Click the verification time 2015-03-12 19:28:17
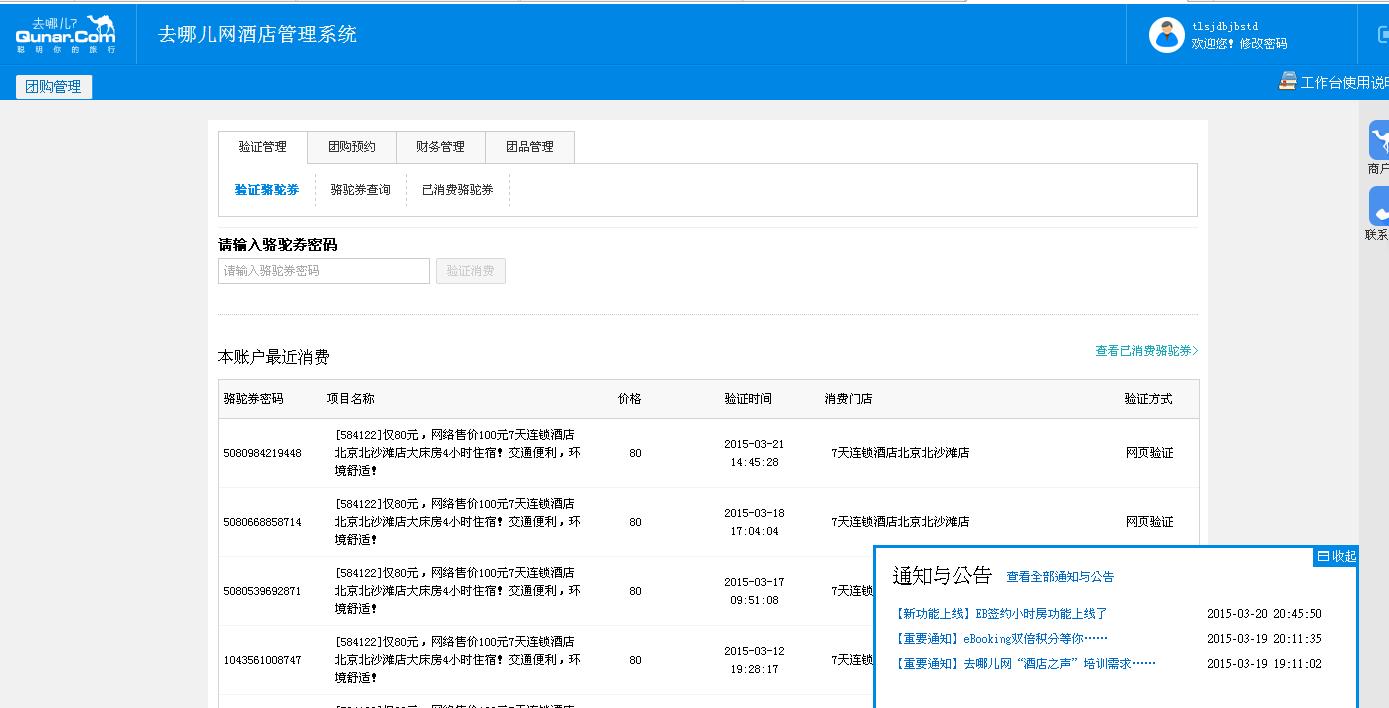 [754, 661]
